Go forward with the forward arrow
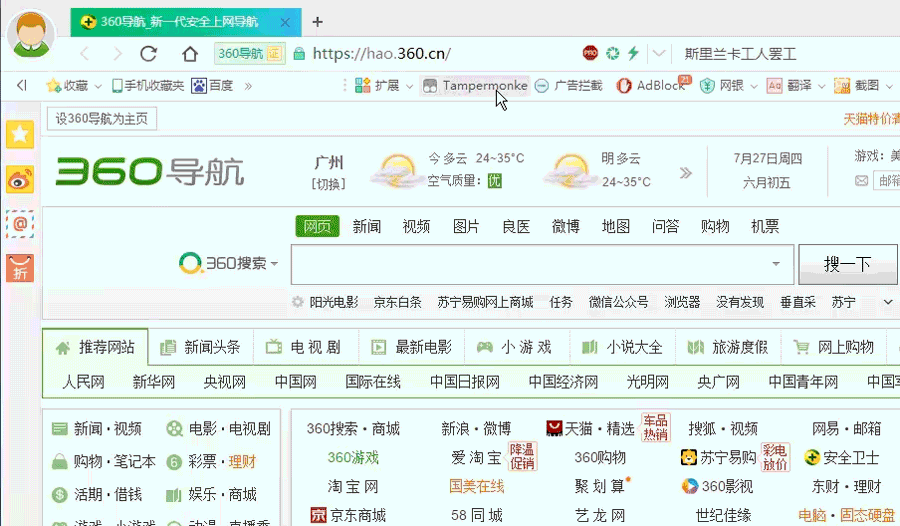900x526 pixels. click(x=117, y=54)
